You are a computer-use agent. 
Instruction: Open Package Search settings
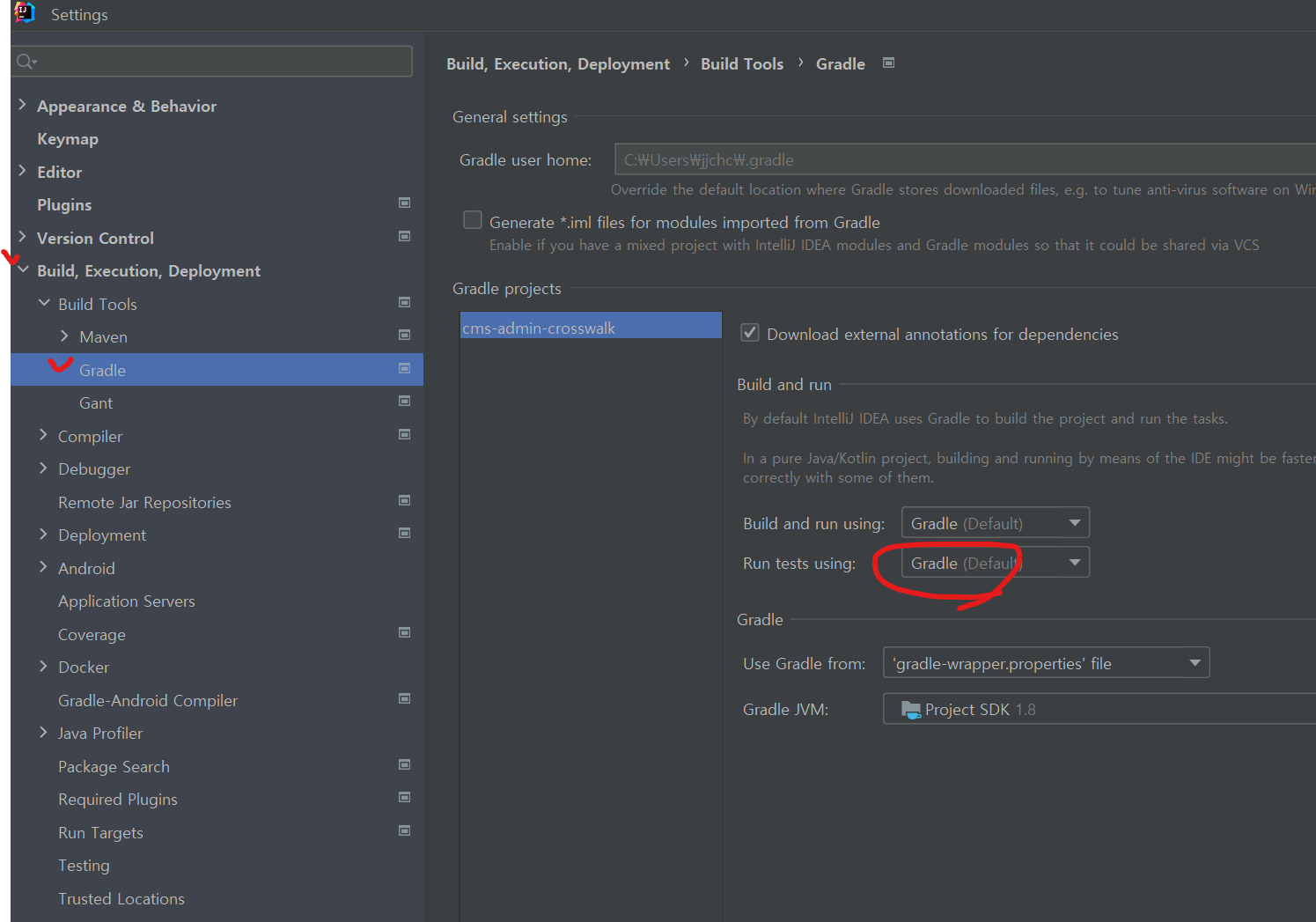coord(114,766)
